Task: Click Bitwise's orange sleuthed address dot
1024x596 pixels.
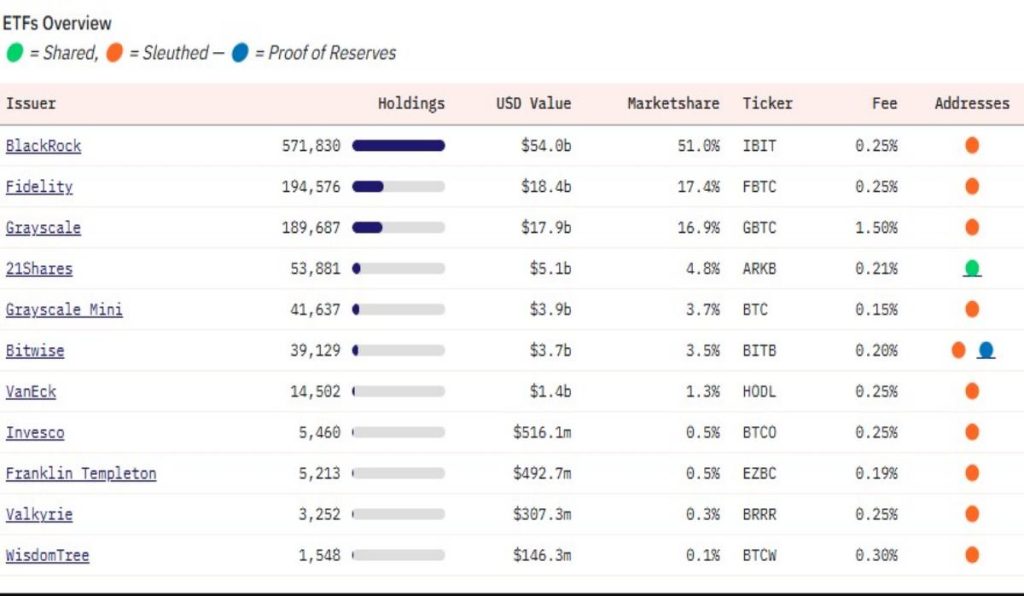Action: (x=958, y=350)
